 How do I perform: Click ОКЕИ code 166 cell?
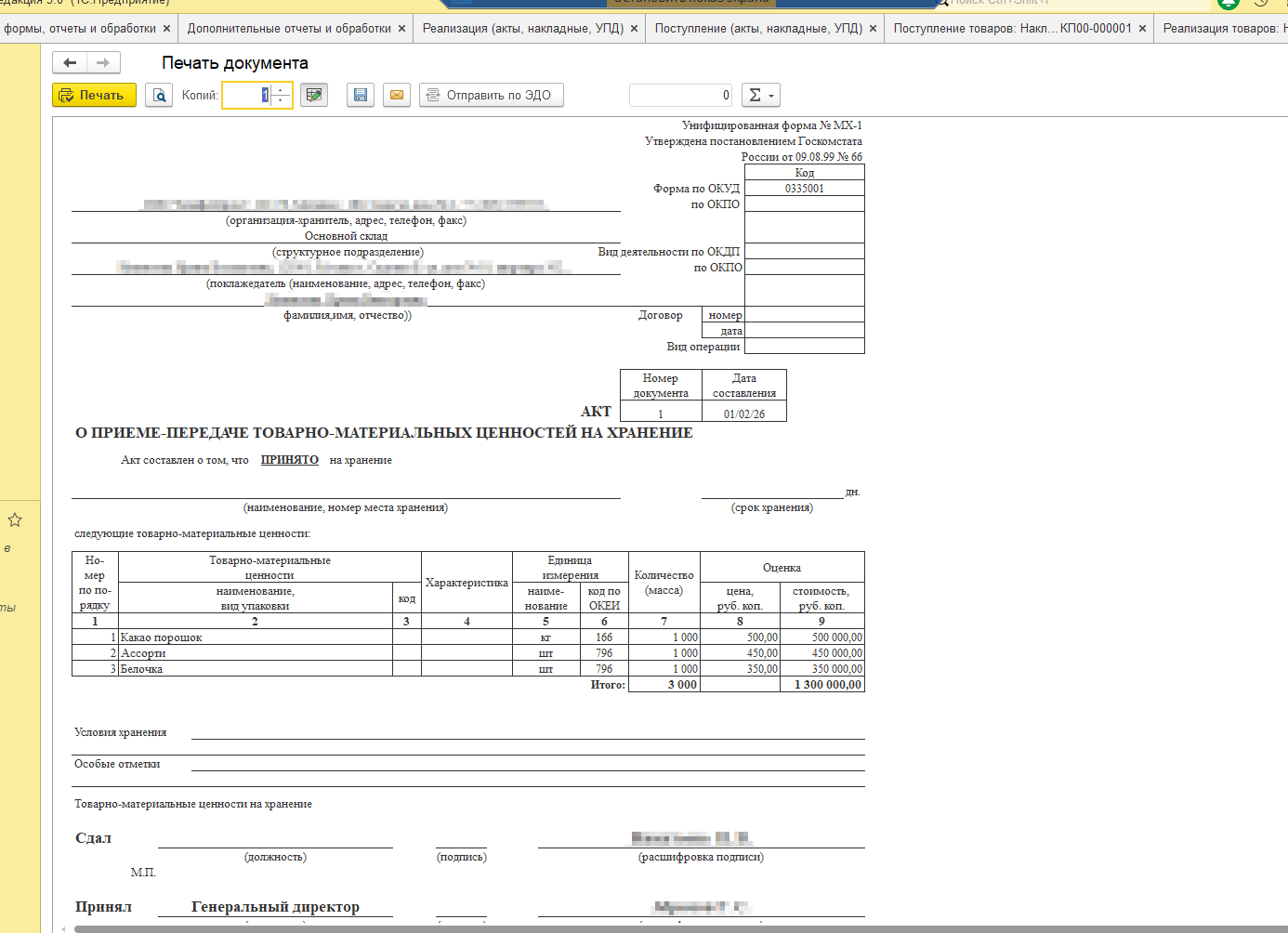pos(604,637)
